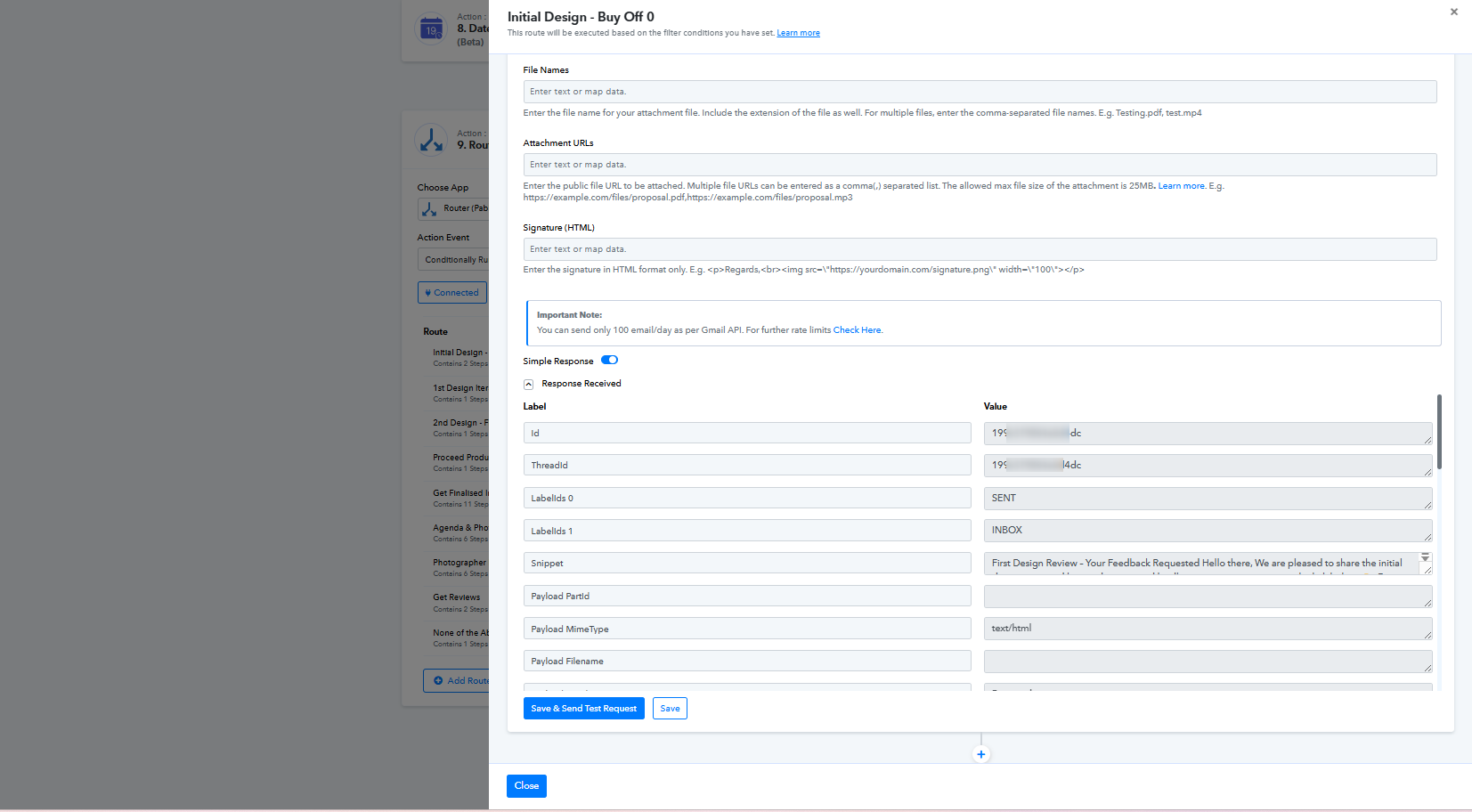Close the panel with the X icon
This screenshot has height=812, width=1472.
(x=1453, y=12)
